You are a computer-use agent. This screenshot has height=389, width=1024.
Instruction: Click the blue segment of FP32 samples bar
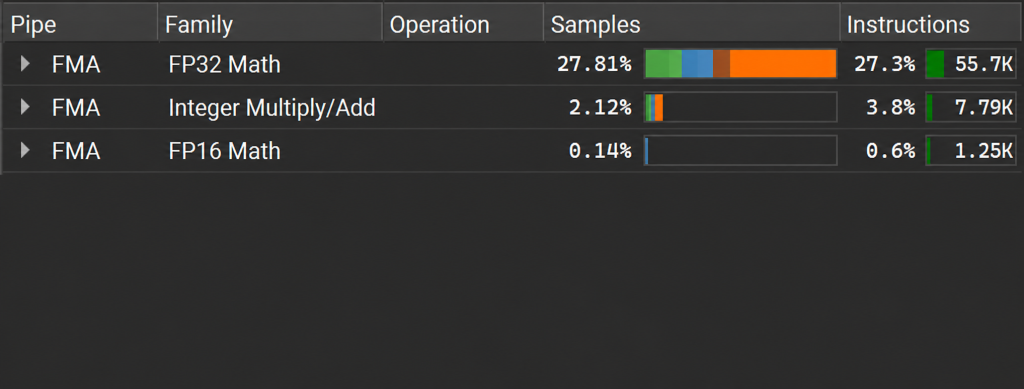[x=697, y=64]
